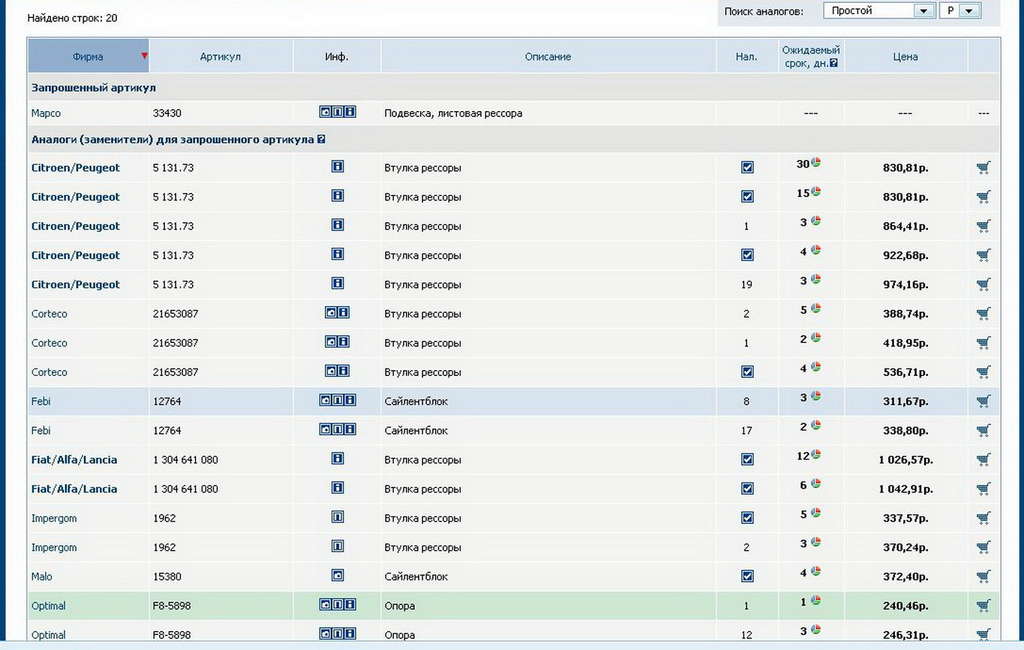Click the Febi link in the 311,67р. row

point(40,401)
